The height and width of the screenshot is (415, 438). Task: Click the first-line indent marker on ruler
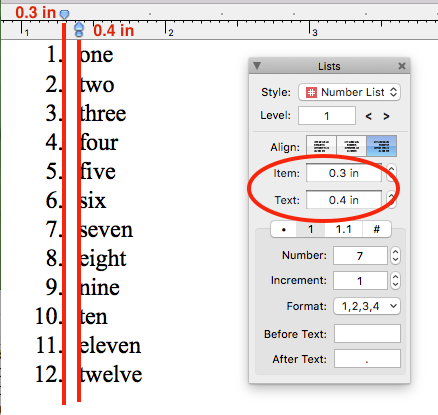coord(64,14)
